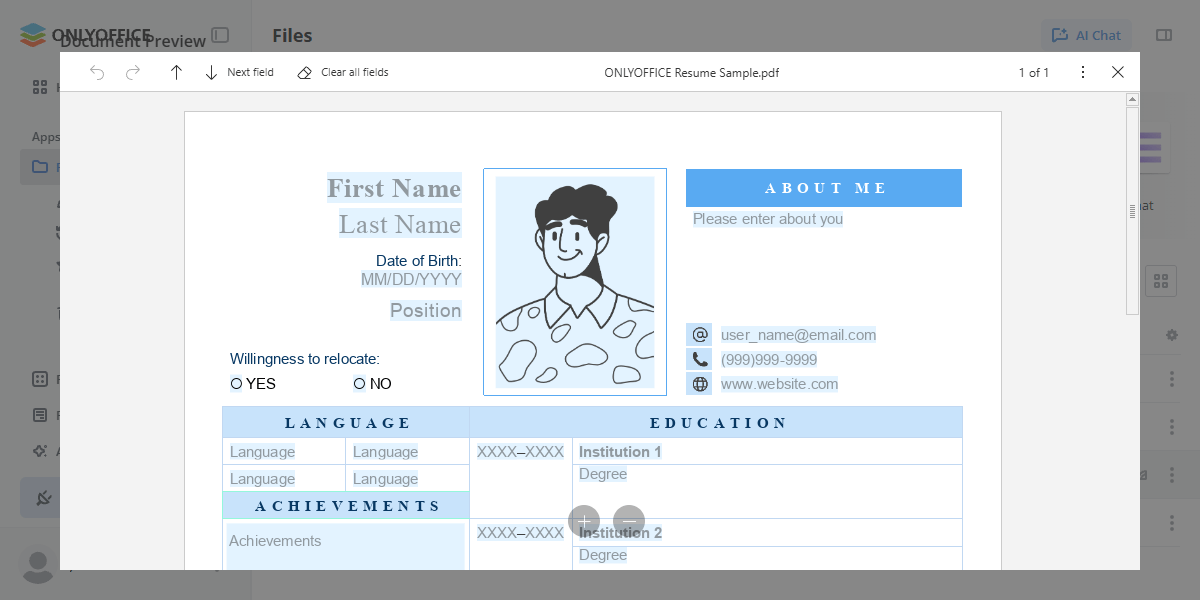Click the resume portrait photo
Screen dimensions: 1200x600
pos(575,282)
